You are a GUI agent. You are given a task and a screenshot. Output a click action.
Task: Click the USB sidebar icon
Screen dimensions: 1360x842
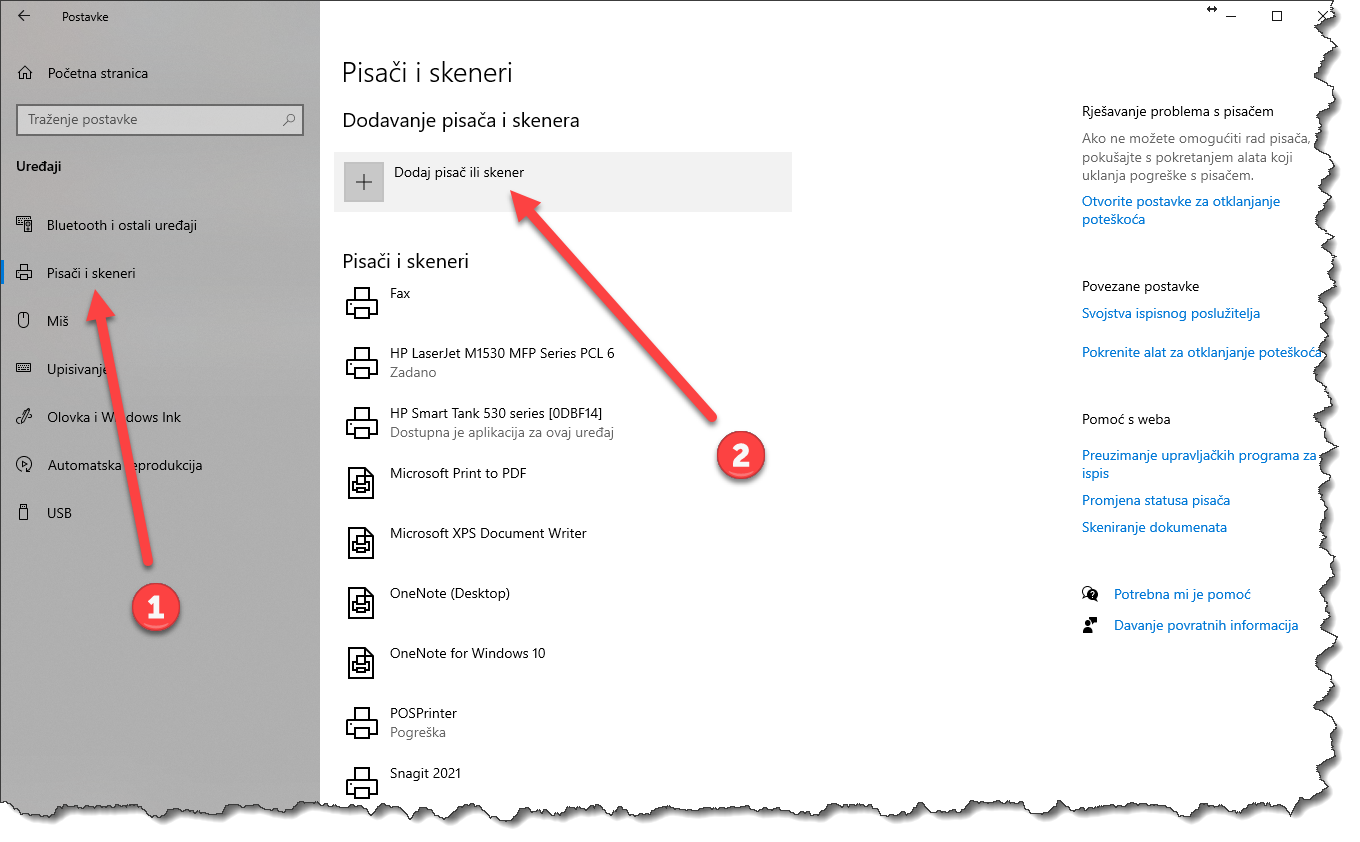click(25, 513)
